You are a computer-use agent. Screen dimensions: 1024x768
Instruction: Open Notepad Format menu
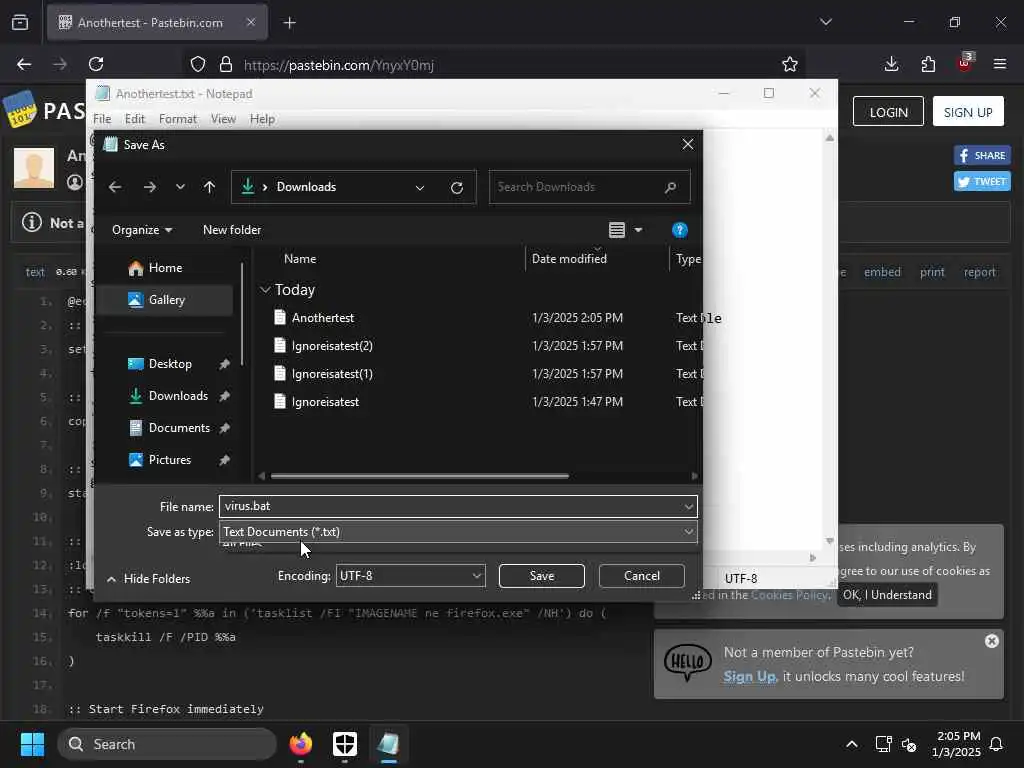[178, 119]
